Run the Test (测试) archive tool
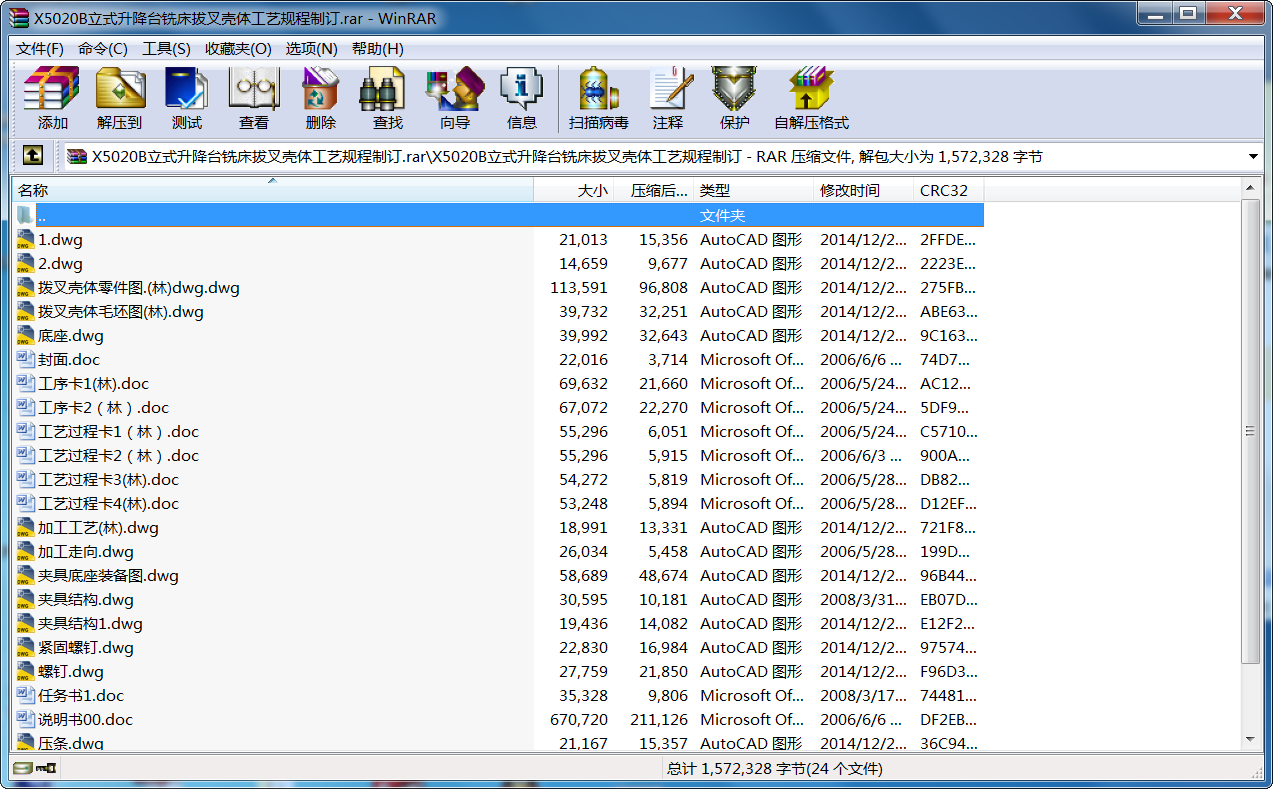This screenshot has height=789, width=1273. [187, 98]
